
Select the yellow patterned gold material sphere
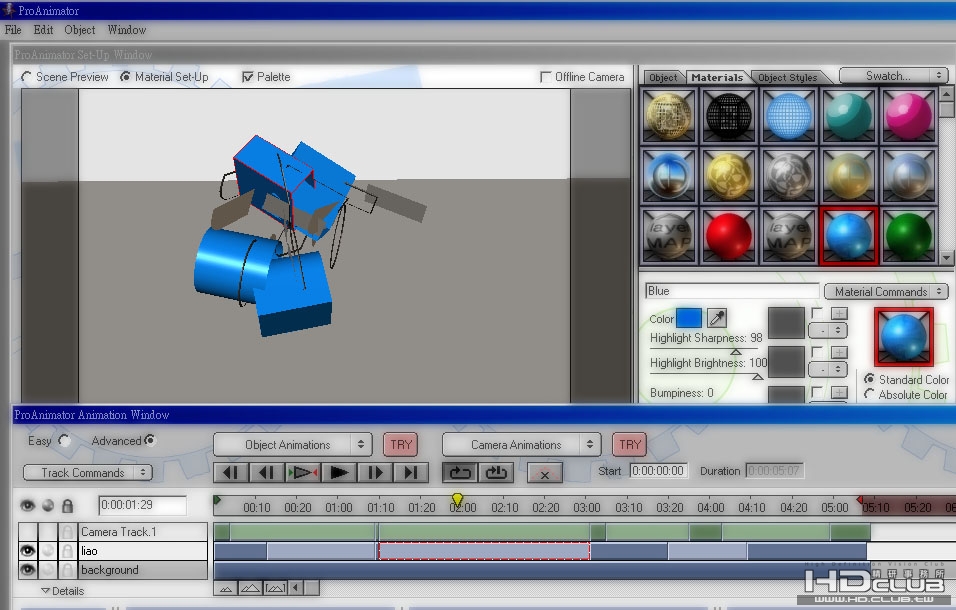tap(729, 176)
